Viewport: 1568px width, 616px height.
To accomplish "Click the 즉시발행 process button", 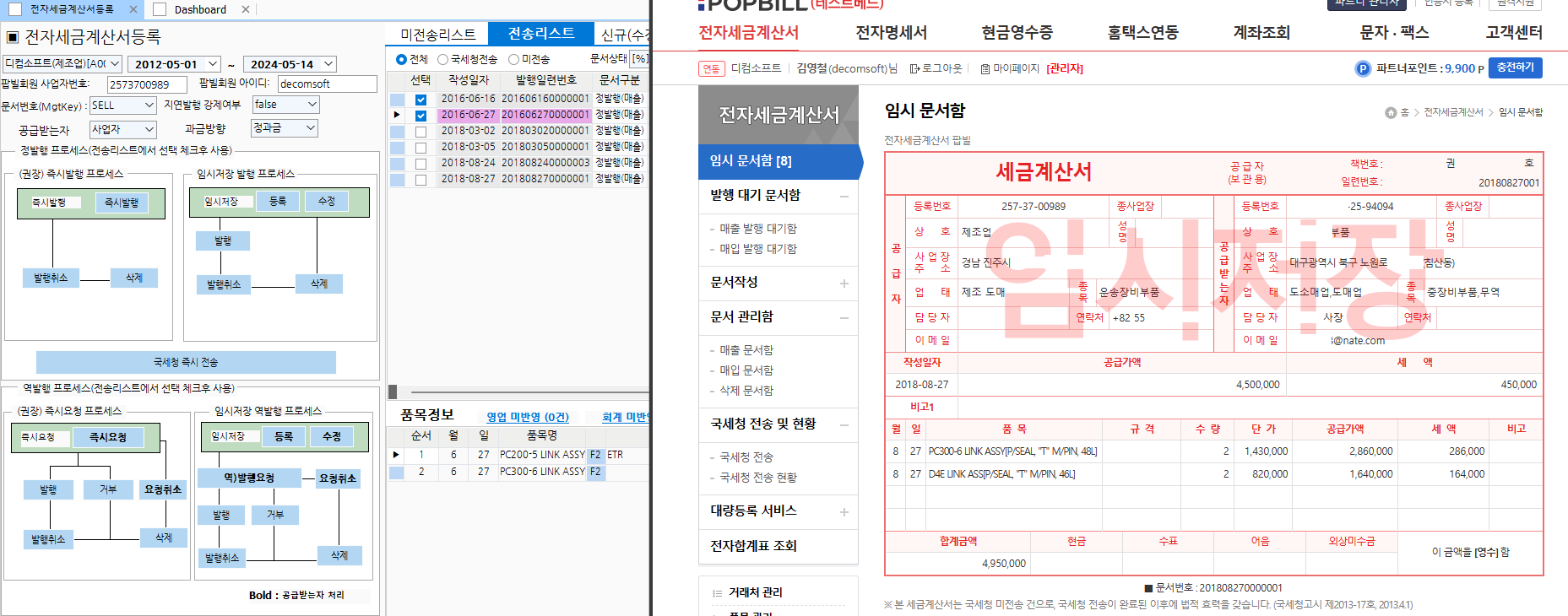I will (x=122, y=203).
